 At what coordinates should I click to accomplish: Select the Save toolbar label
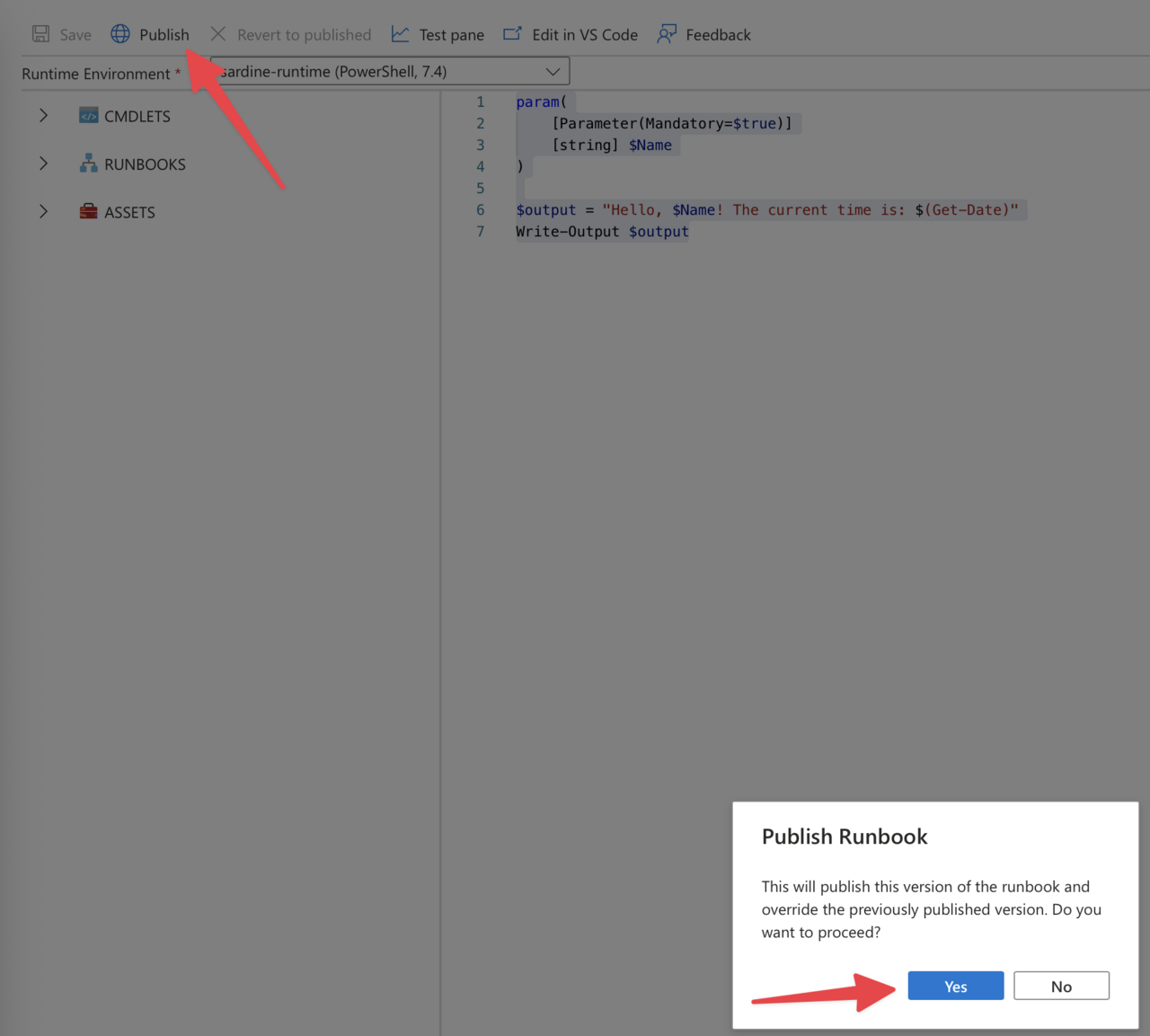coord(75,35)
